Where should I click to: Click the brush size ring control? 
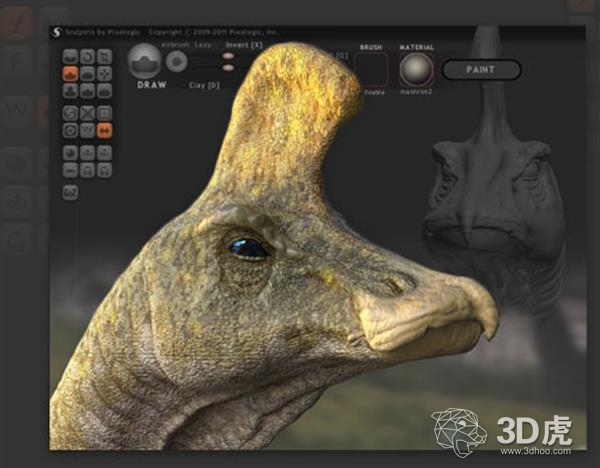[176, 61]
